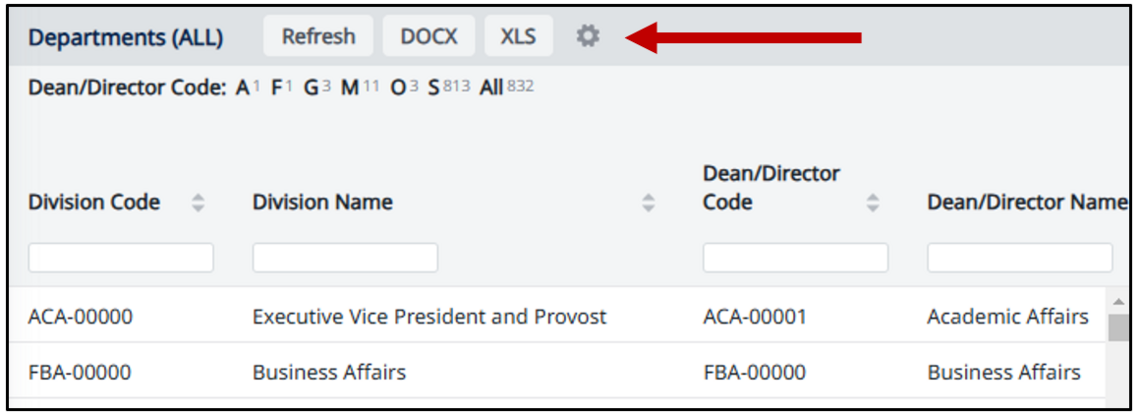This screenshot has height=417, width=1140.
Task: Filter by Dean/Director Code A
Action: (x=243, y=88)
